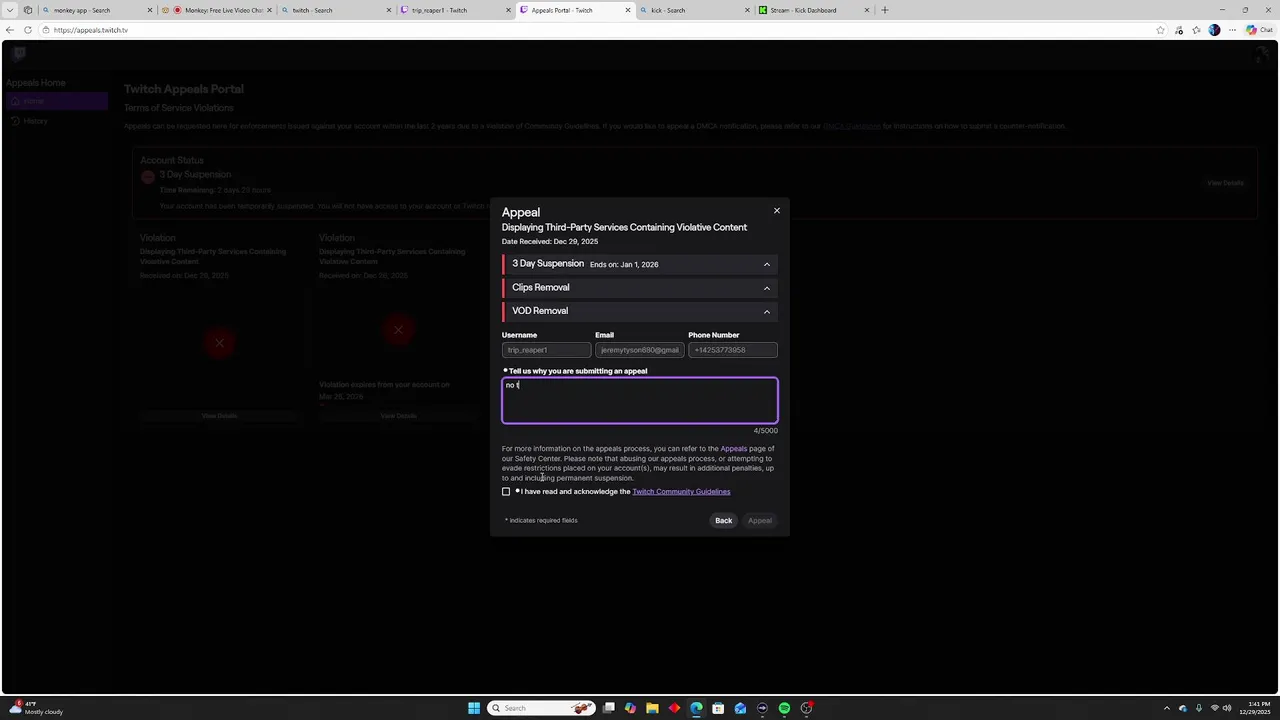
Task: Click the Appeal submit button
Action: (x=760, y=520)
